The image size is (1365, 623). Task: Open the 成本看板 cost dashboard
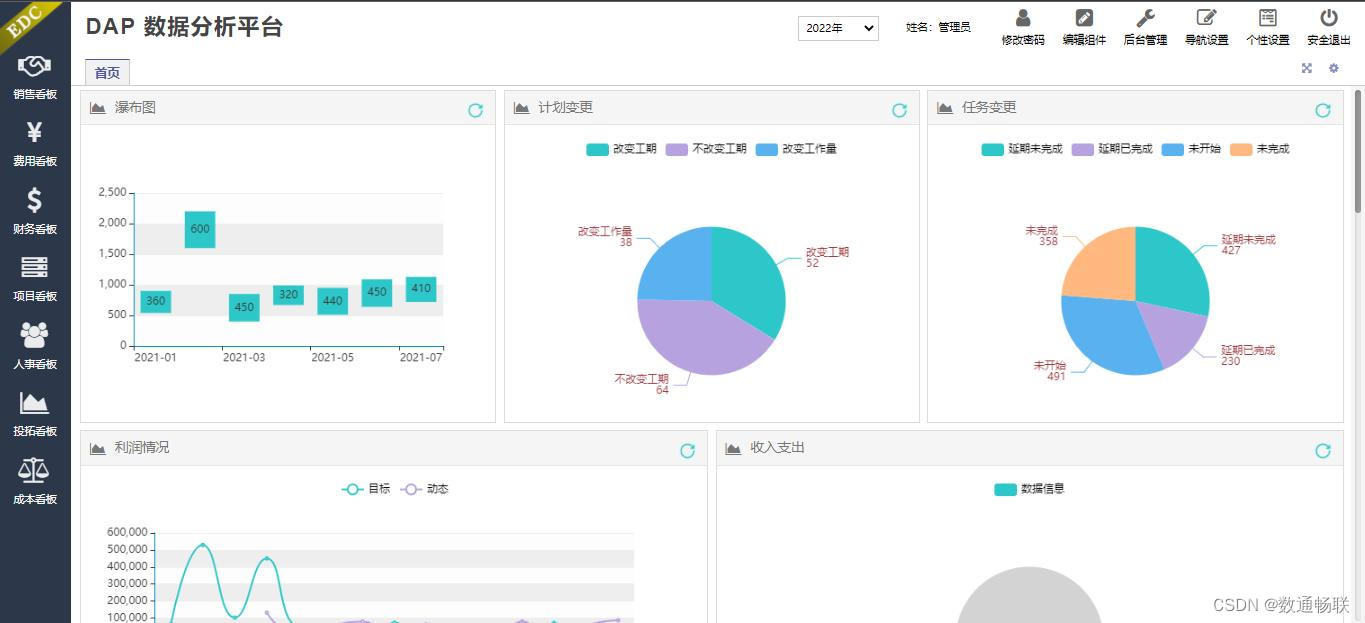pyautogui.click(x=35, y=481)
